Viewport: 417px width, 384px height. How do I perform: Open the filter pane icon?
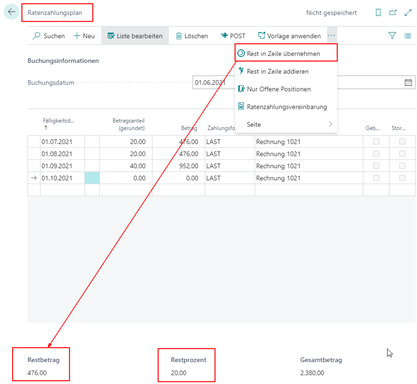point(392,35)
